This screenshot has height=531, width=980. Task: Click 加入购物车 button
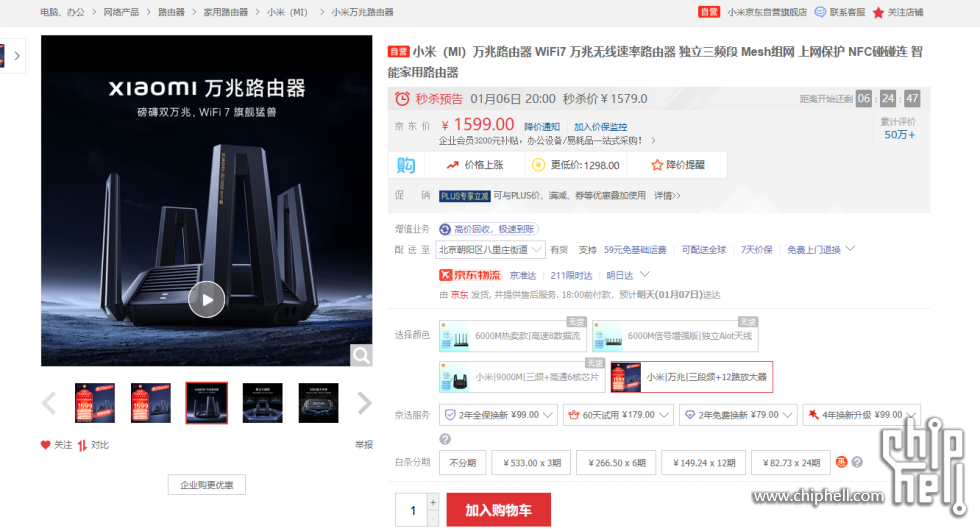498,510
